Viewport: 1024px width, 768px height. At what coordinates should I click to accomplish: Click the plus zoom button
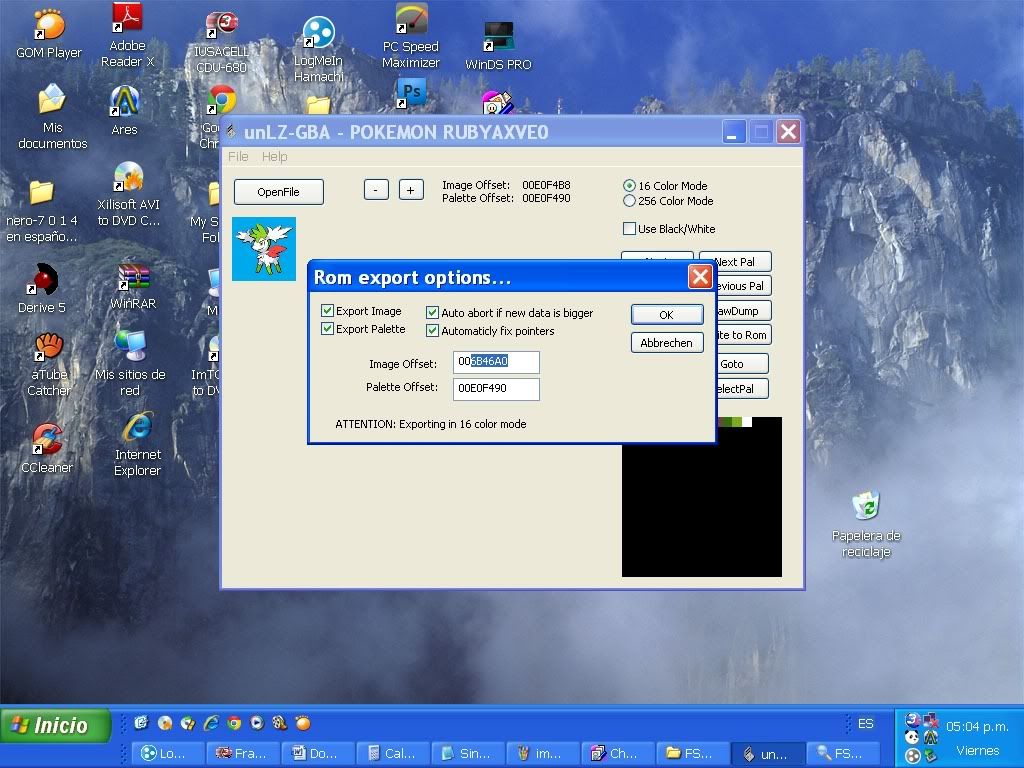click(411, 190)
